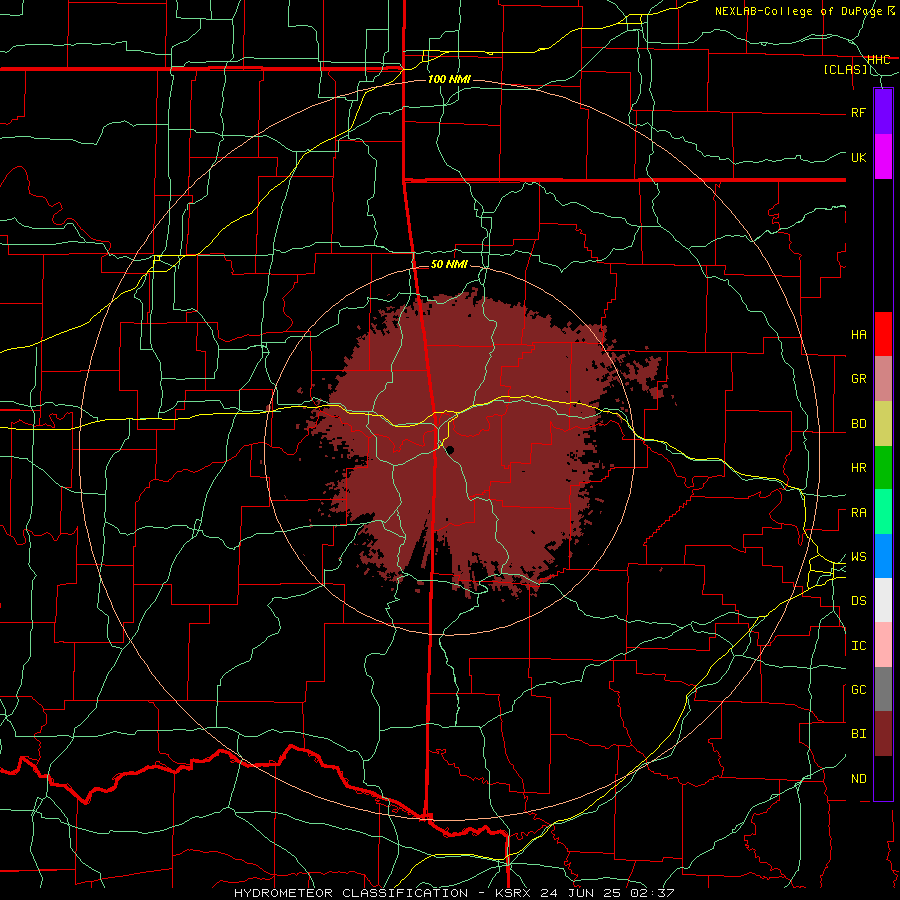Click the KSRX station identifier in footer
The height and width of the screenshot is (900, 900).
(x=511, y=893)
